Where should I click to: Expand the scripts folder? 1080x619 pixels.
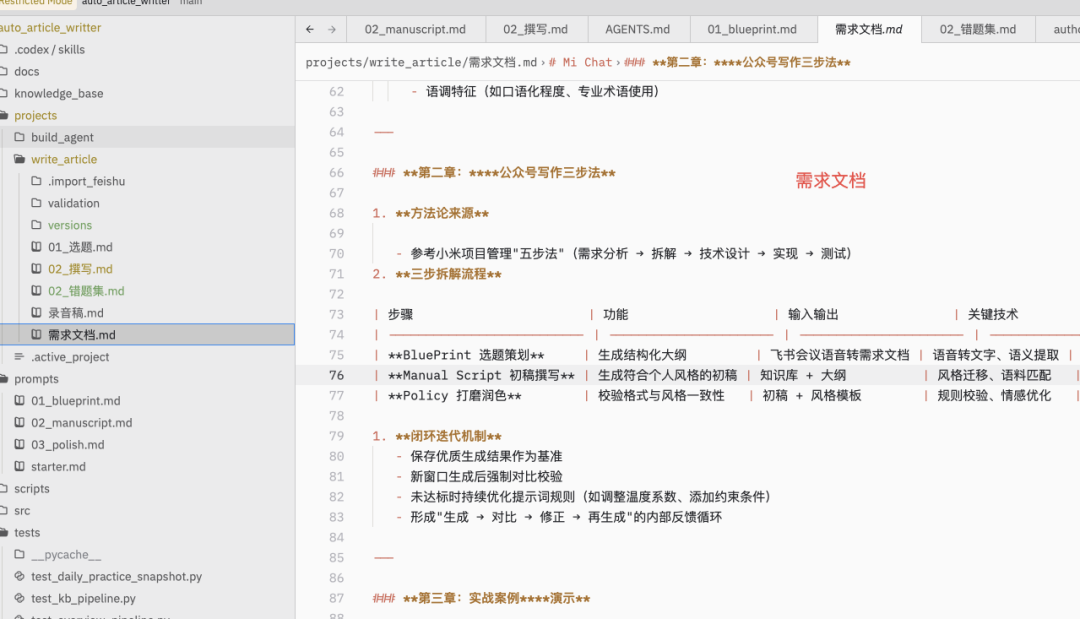point(32,488)
